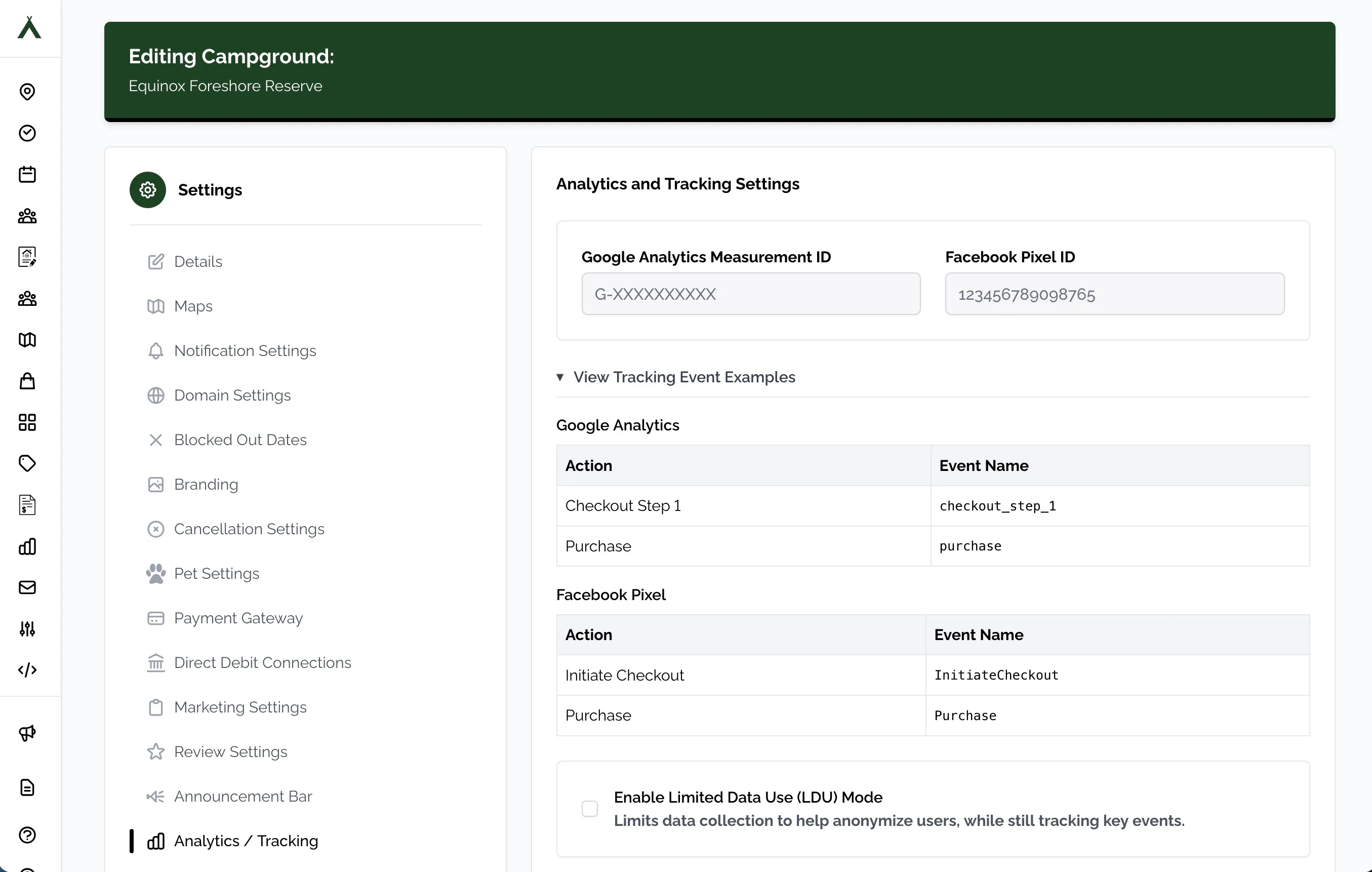Open the circled checkmark sidebar icon
Screen dimensions: 1372x872
pos(27,133)
